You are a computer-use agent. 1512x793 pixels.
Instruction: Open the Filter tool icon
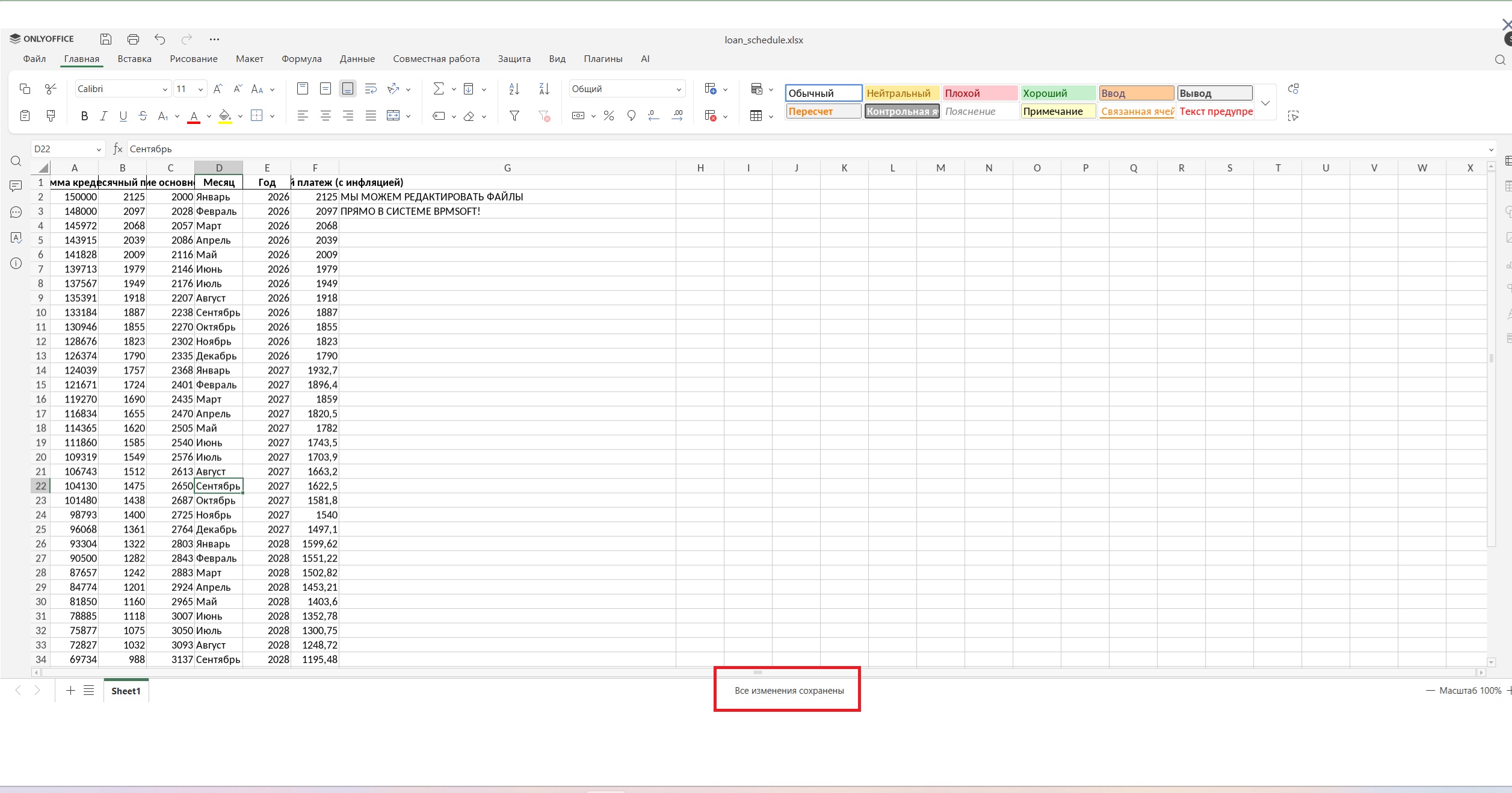click(514, 116)
